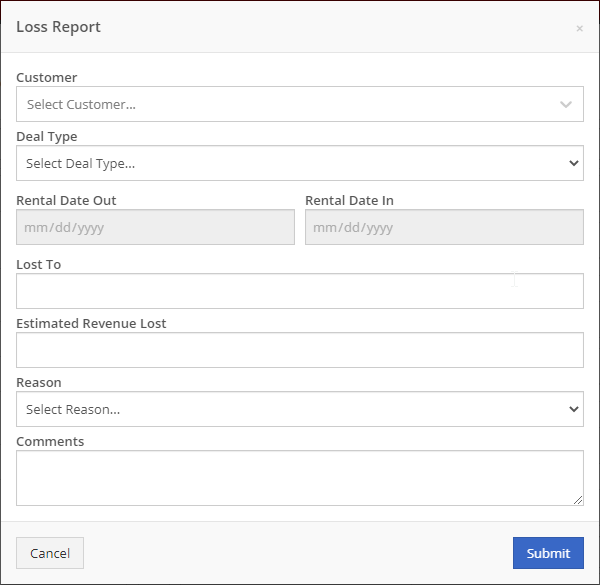Click into the Lost To text box

pyautogui.click(x=300, y=291)
